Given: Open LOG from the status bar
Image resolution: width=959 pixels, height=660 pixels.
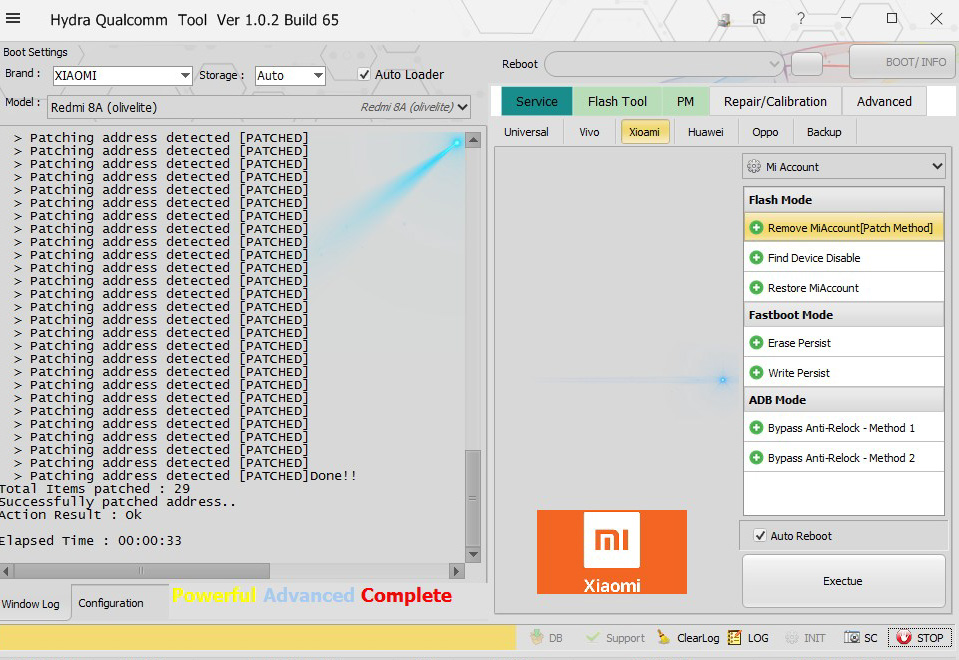Looking at the screenshot, I should [x=735, y=638].
